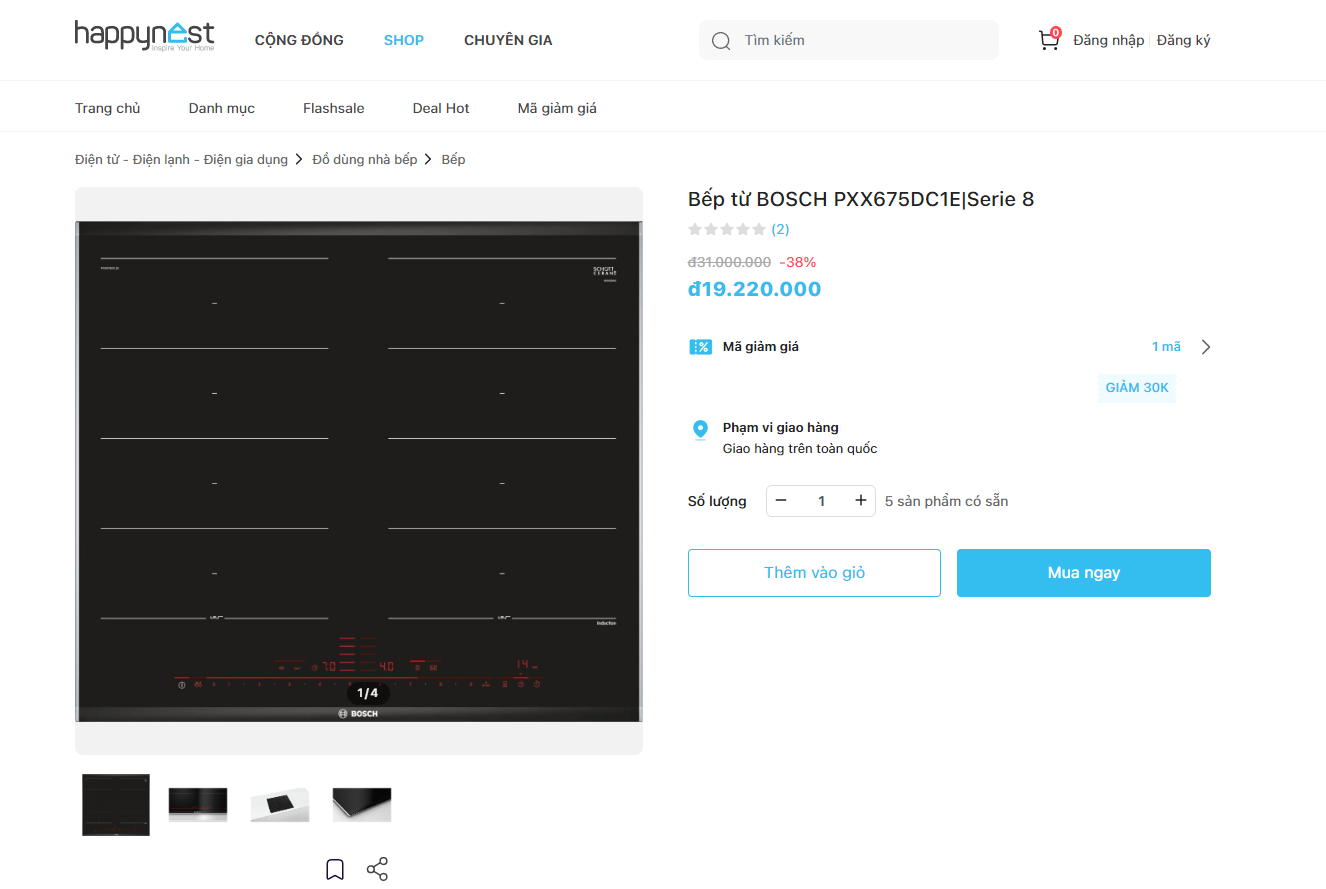Open the shopping cart icon
The width and height of the screenshot is (1326, 889).
[1049, 40]
